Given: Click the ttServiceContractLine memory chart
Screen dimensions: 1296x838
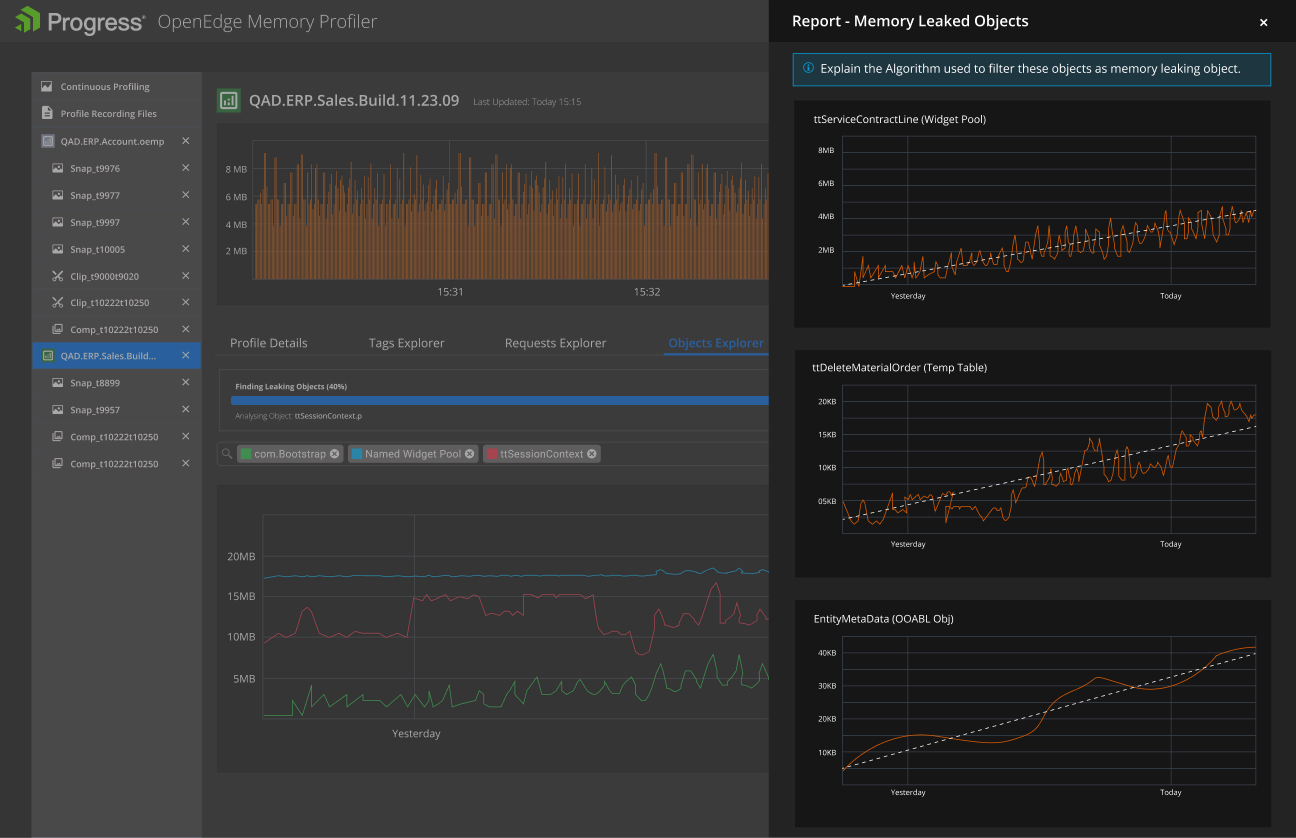Looking at the screenshot, I should [1049, 210].
